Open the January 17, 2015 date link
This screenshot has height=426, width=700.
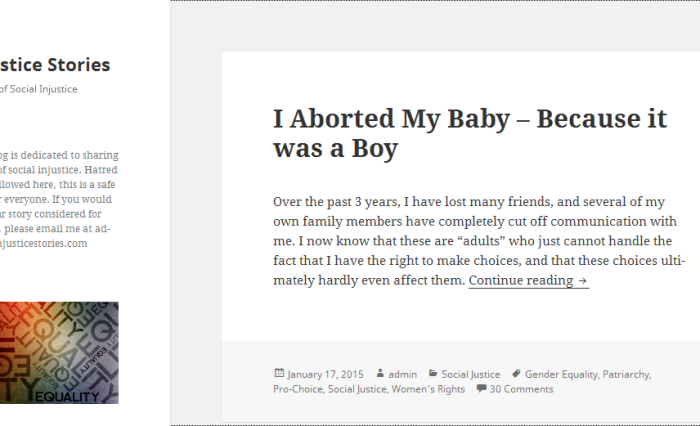tap(325, 374)
